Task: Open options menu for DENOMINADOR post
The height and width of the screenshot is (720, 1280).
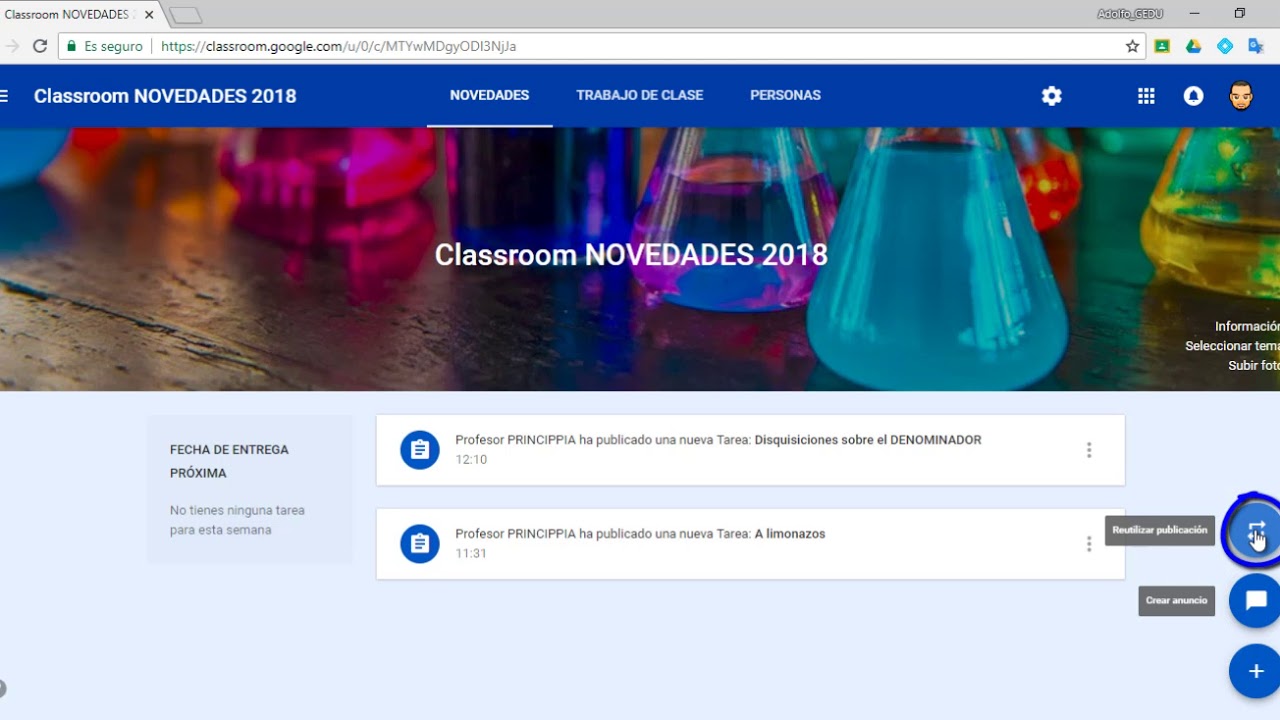Action: click(x=1089, y=450)
